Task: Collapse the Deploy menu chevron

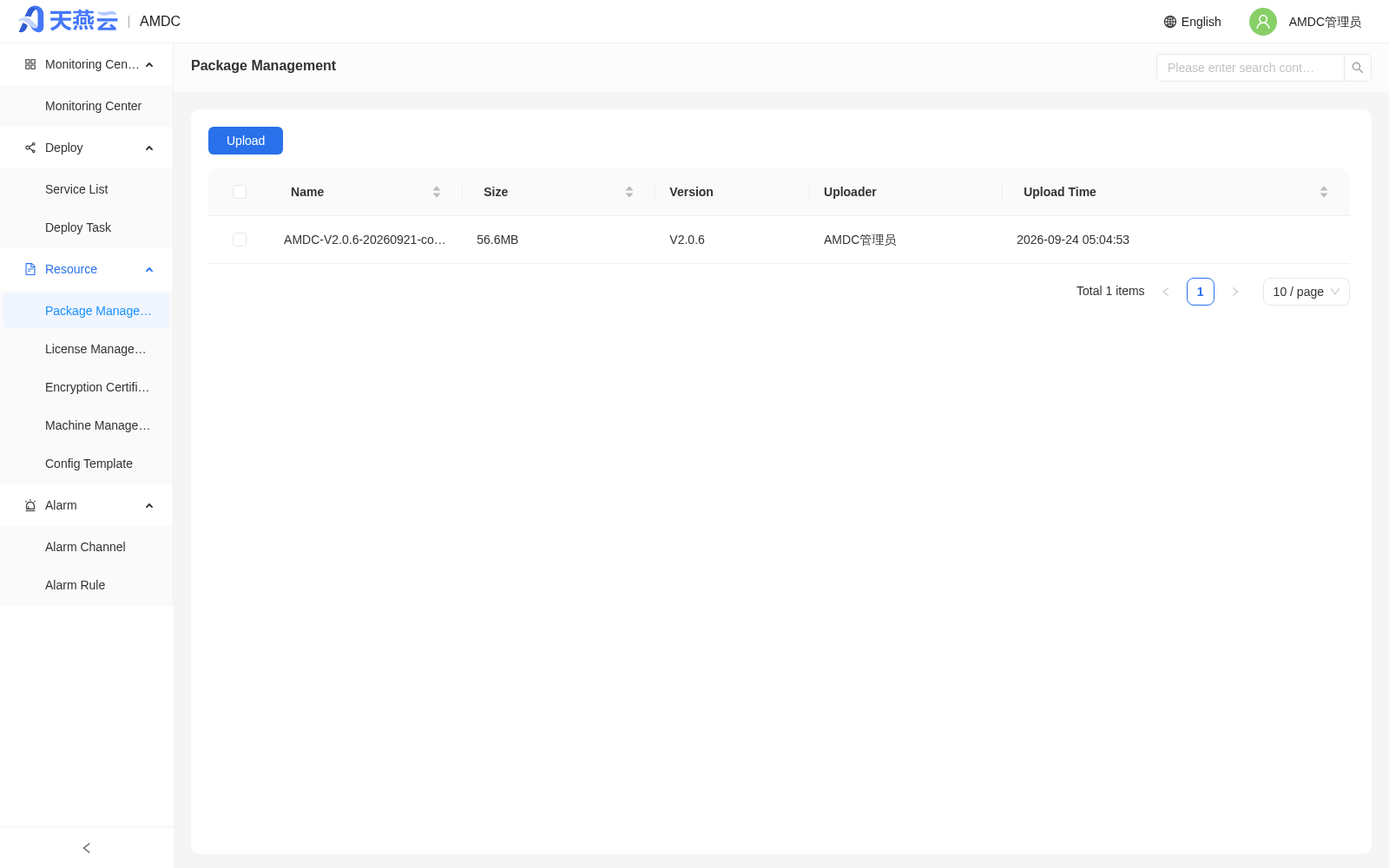Action: (149, 148)
